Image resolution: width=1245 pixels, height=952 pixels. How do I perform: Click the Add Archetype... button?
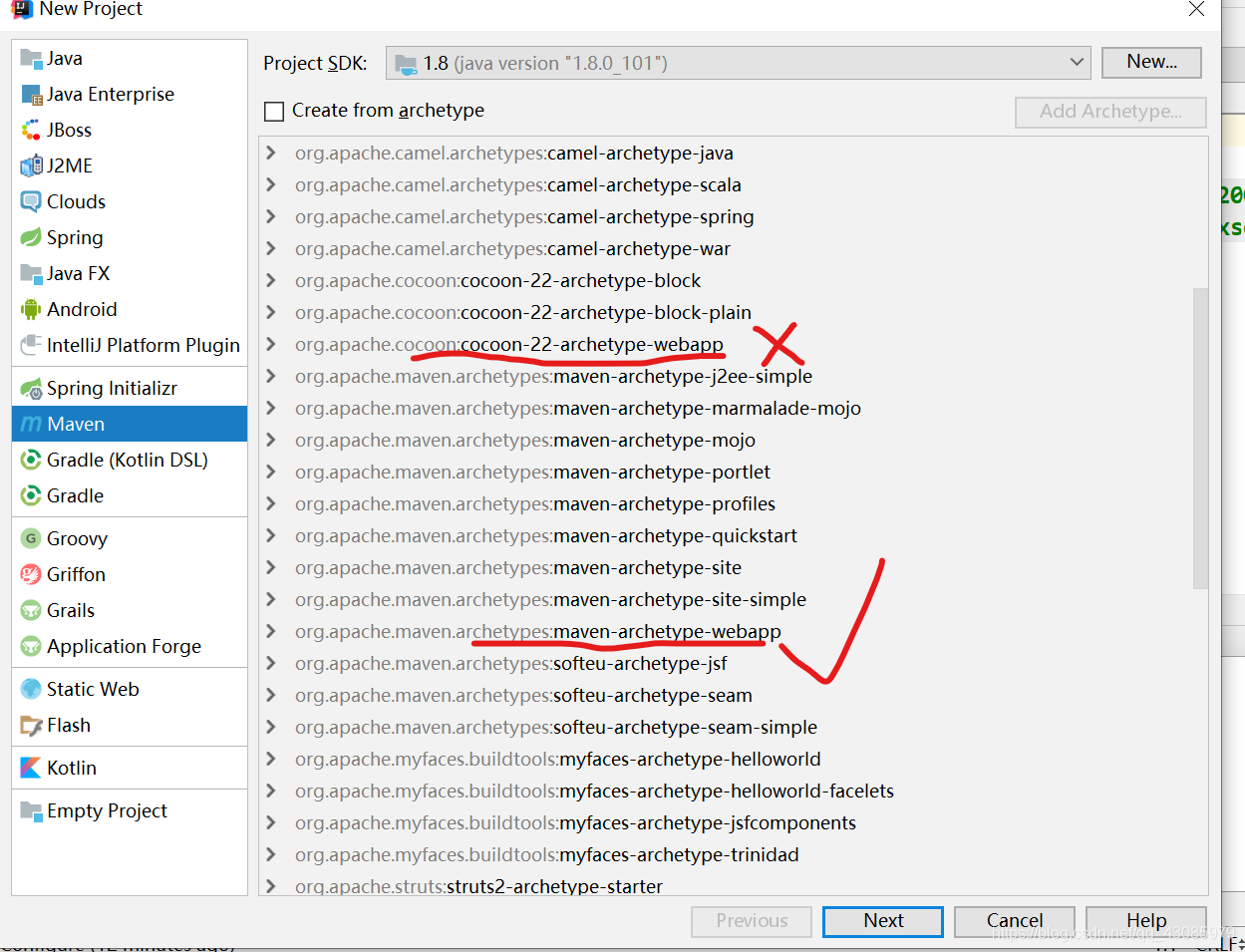1110,112
